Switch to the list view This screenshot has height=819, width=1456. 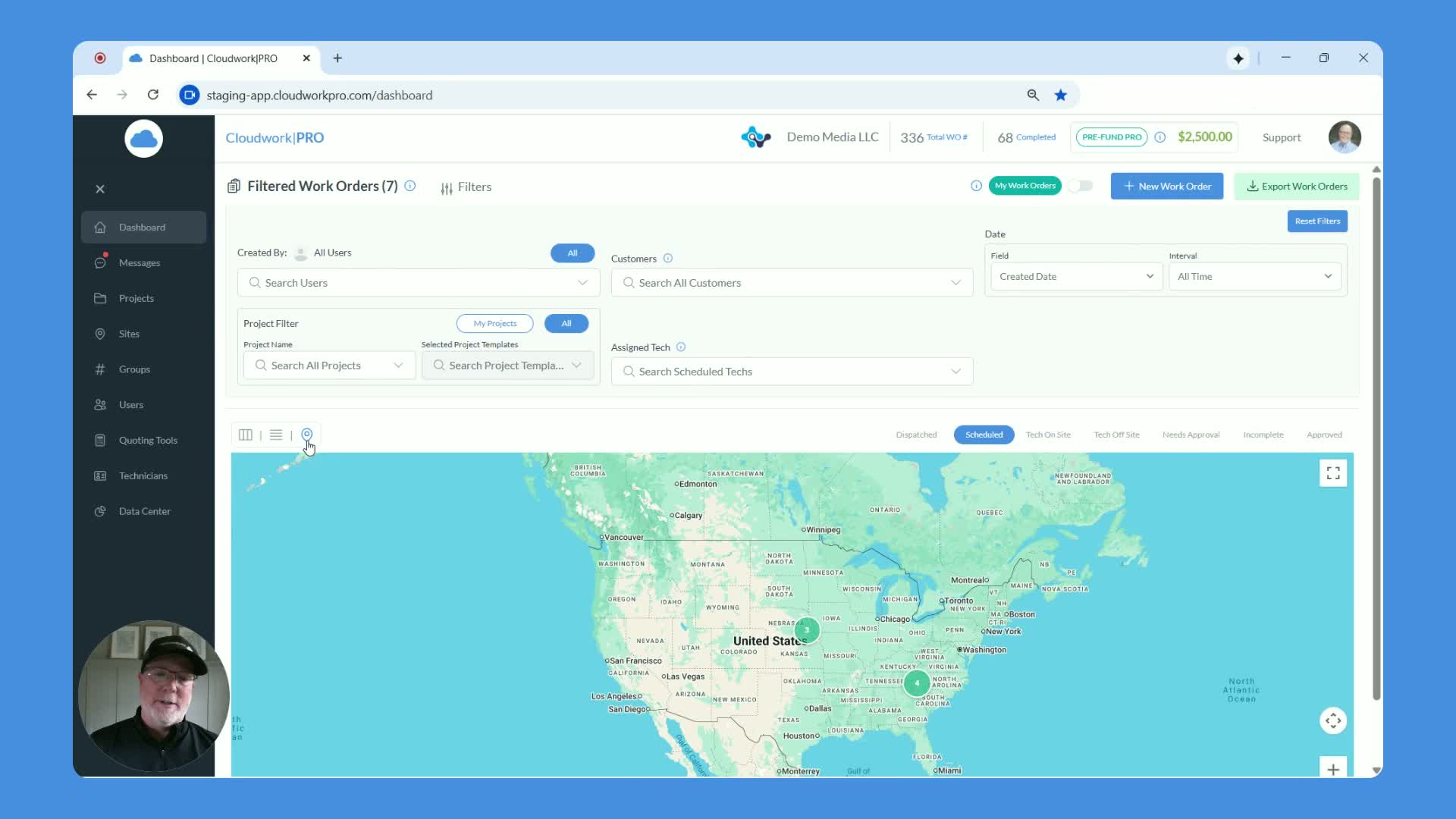coord(276,435)
